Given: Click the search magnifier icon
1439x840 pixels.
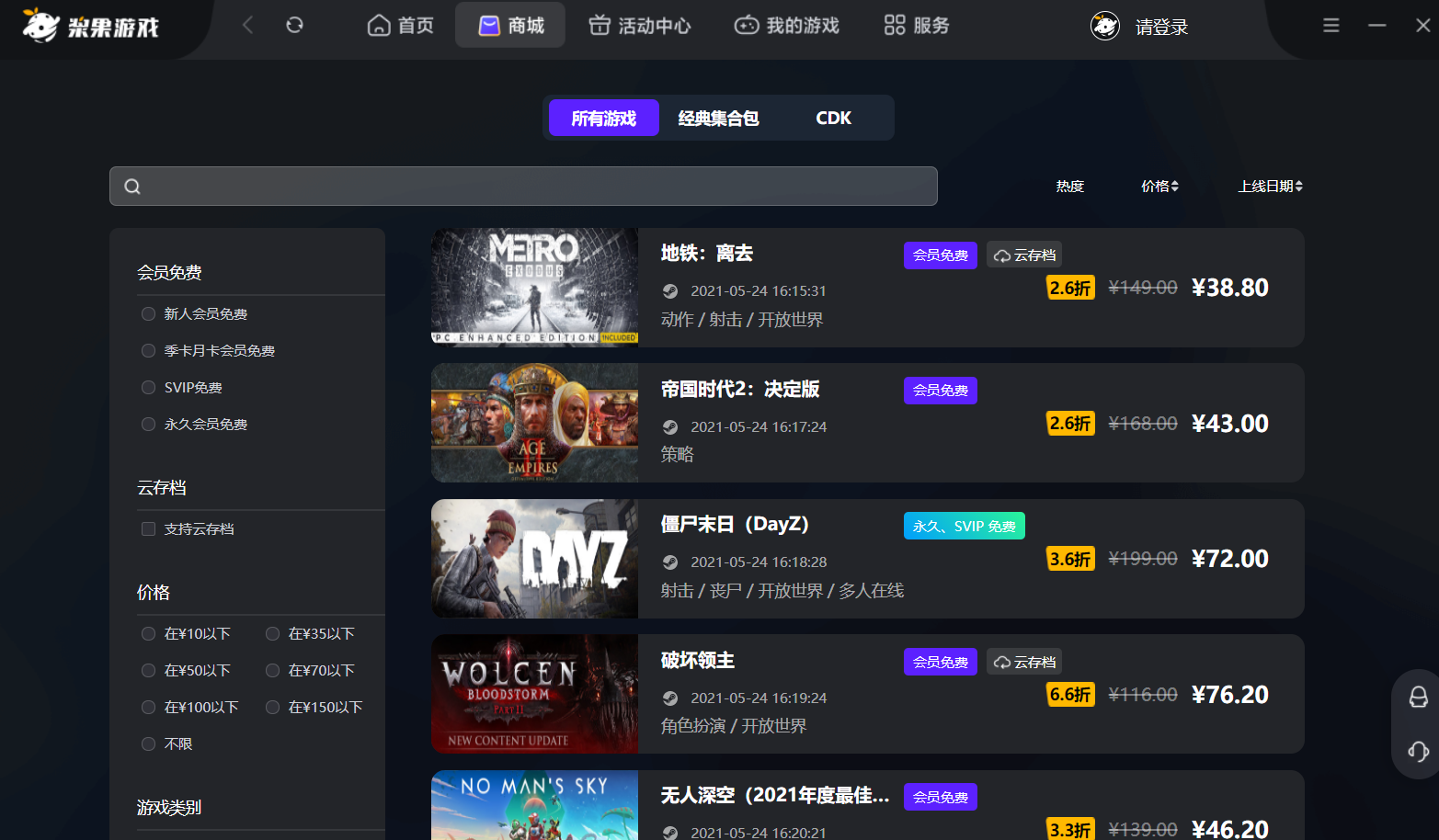Looking at the screenshot, I should tap(132, 187).
